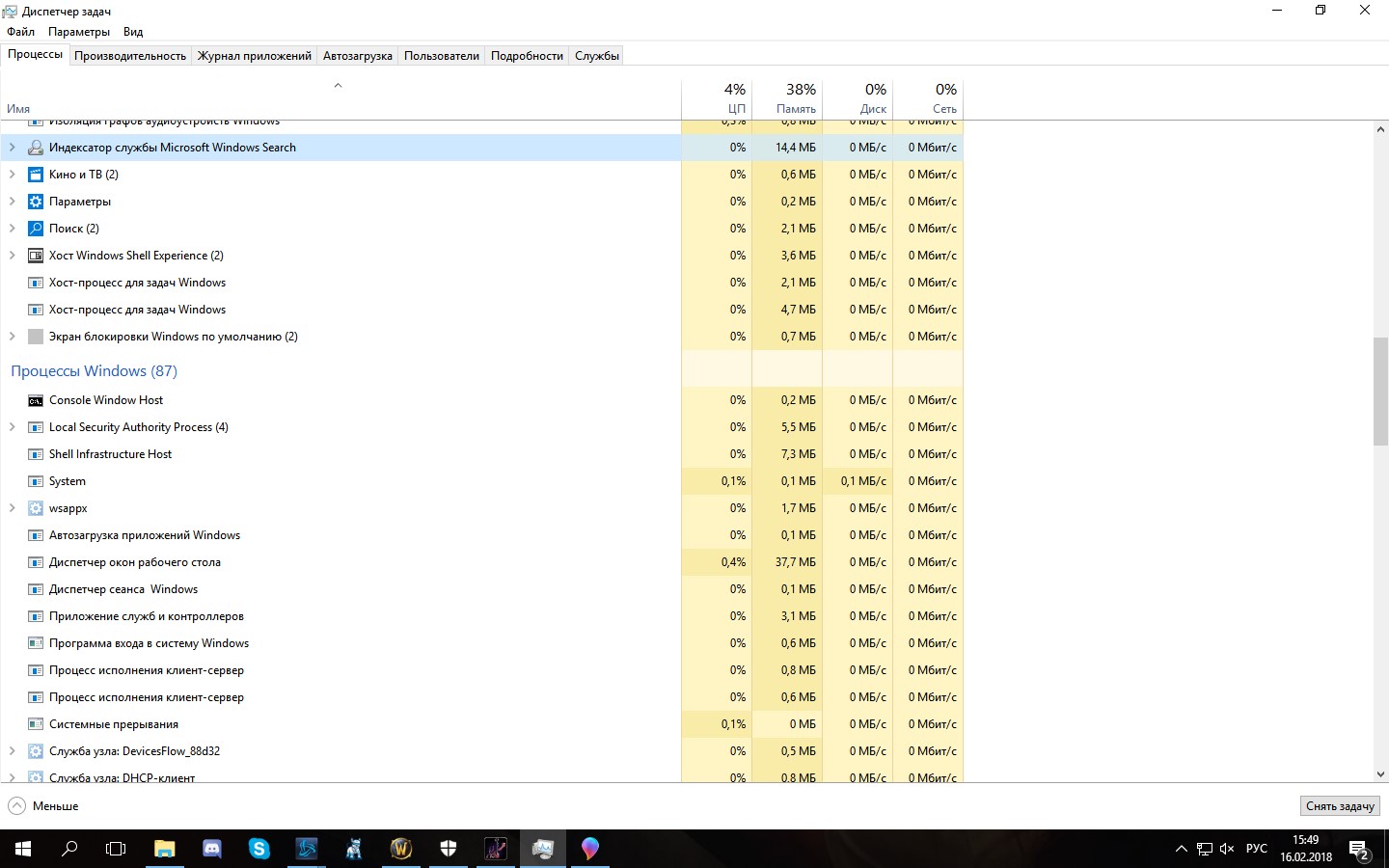Expand the wsappx process group
Screen dimensions: 1389x868
point(12,508)
